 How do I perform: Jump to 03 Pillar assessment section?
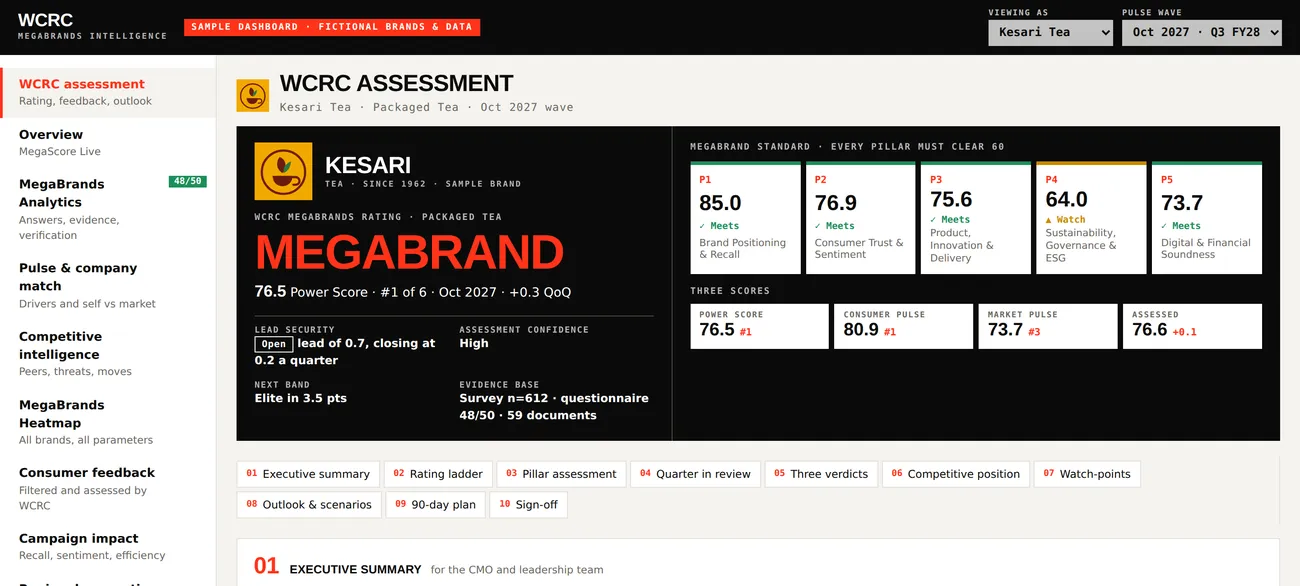pos(561,474)
